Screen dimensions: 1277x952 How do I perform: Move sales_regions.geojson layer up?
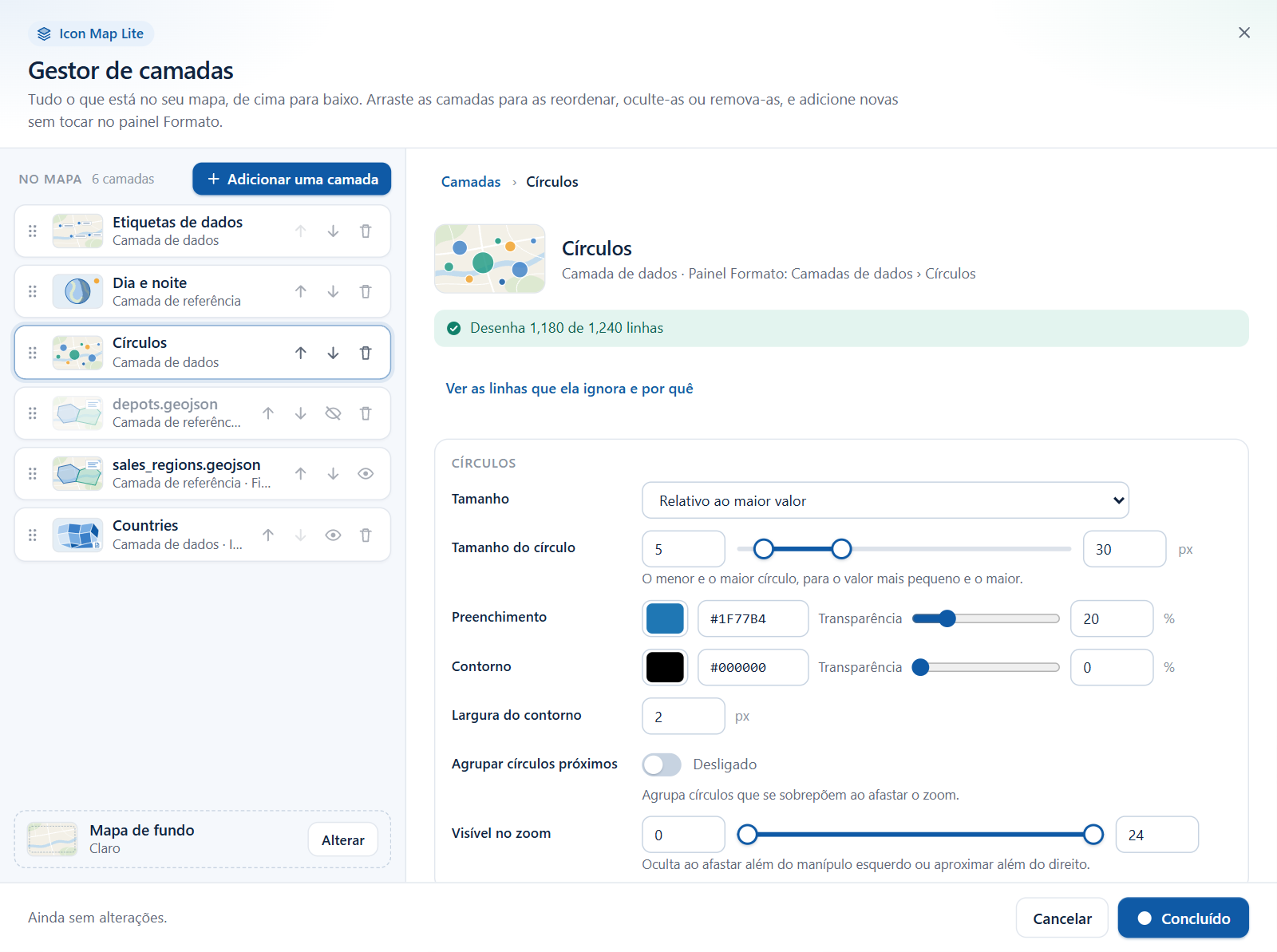pyautogui.click(x=300, y=474)
